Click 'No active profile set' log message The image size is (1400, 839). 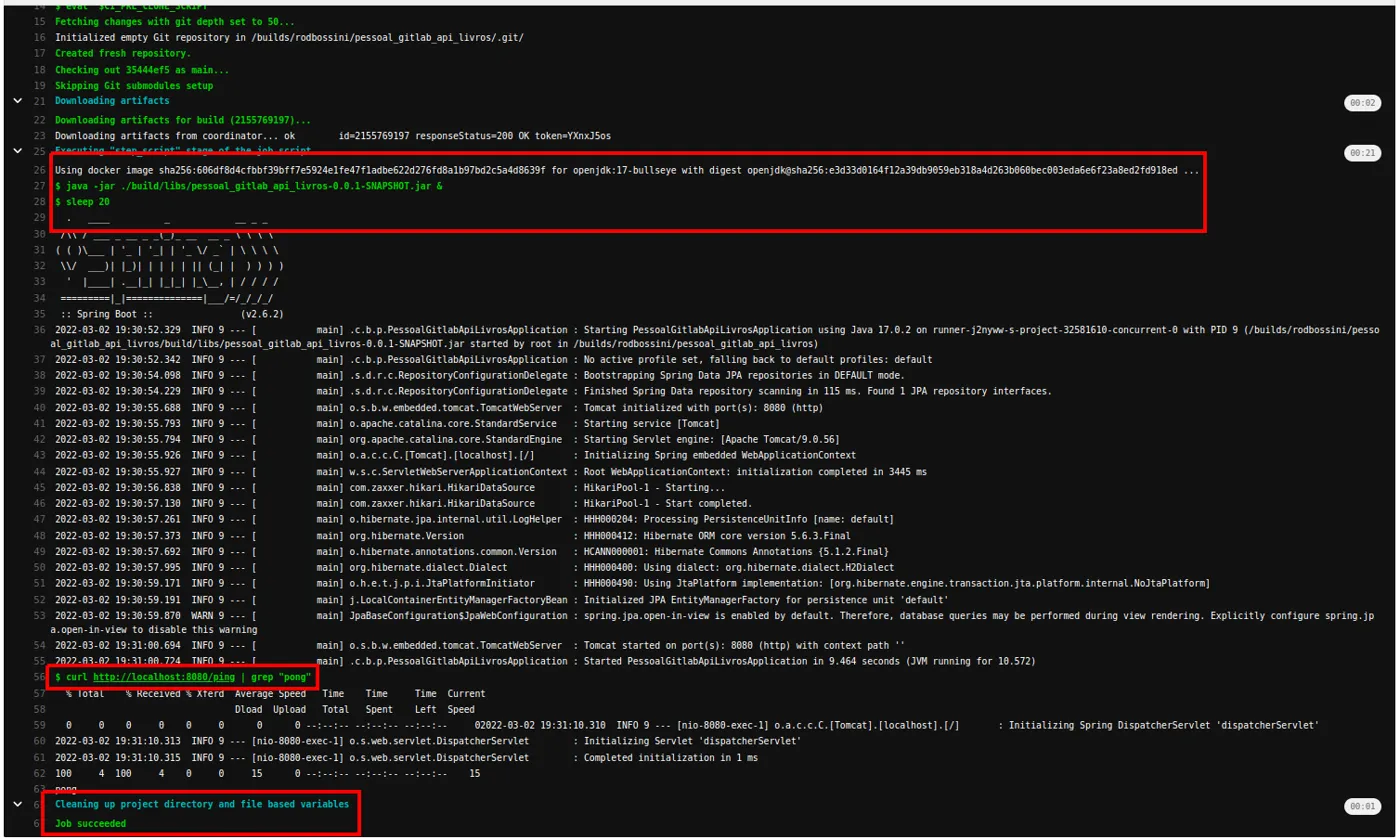(758, 359)
